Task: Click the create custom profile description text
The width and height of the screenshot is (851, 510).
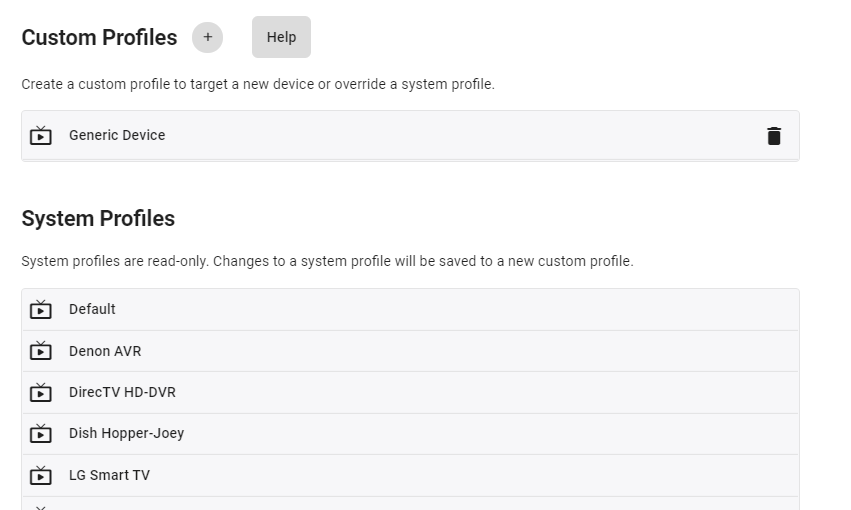Action: pyautogui.click(x=258, y=84)
